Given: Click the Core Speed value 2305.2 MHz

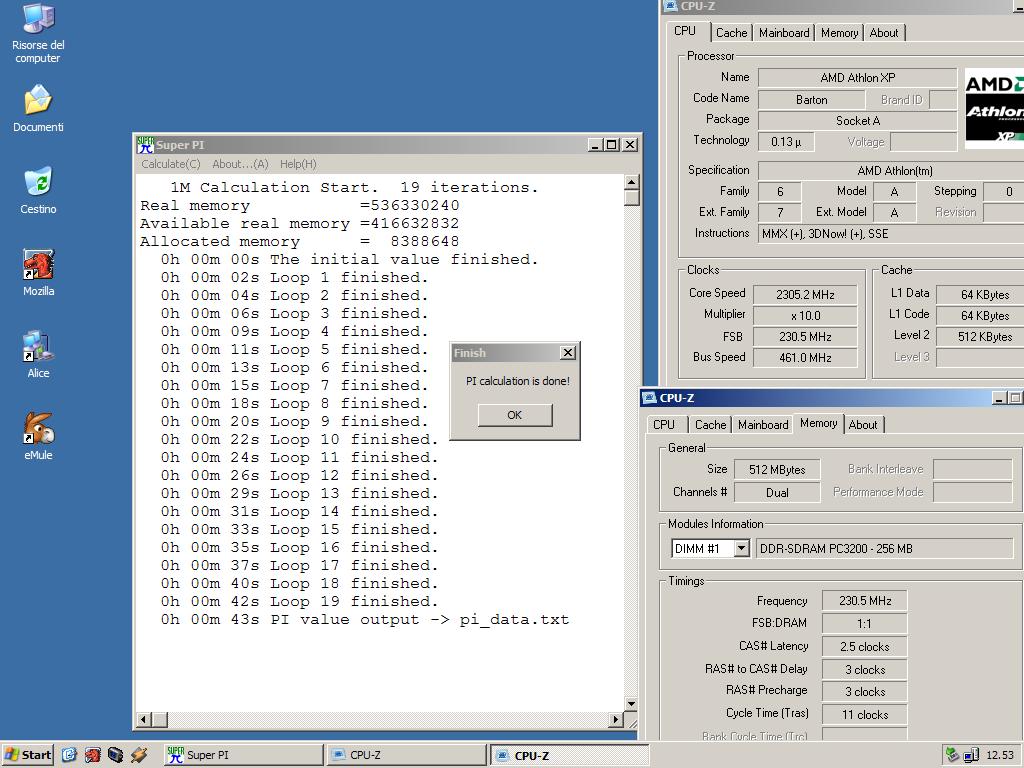Looking at the screenshot, I should tap(805, 295).
